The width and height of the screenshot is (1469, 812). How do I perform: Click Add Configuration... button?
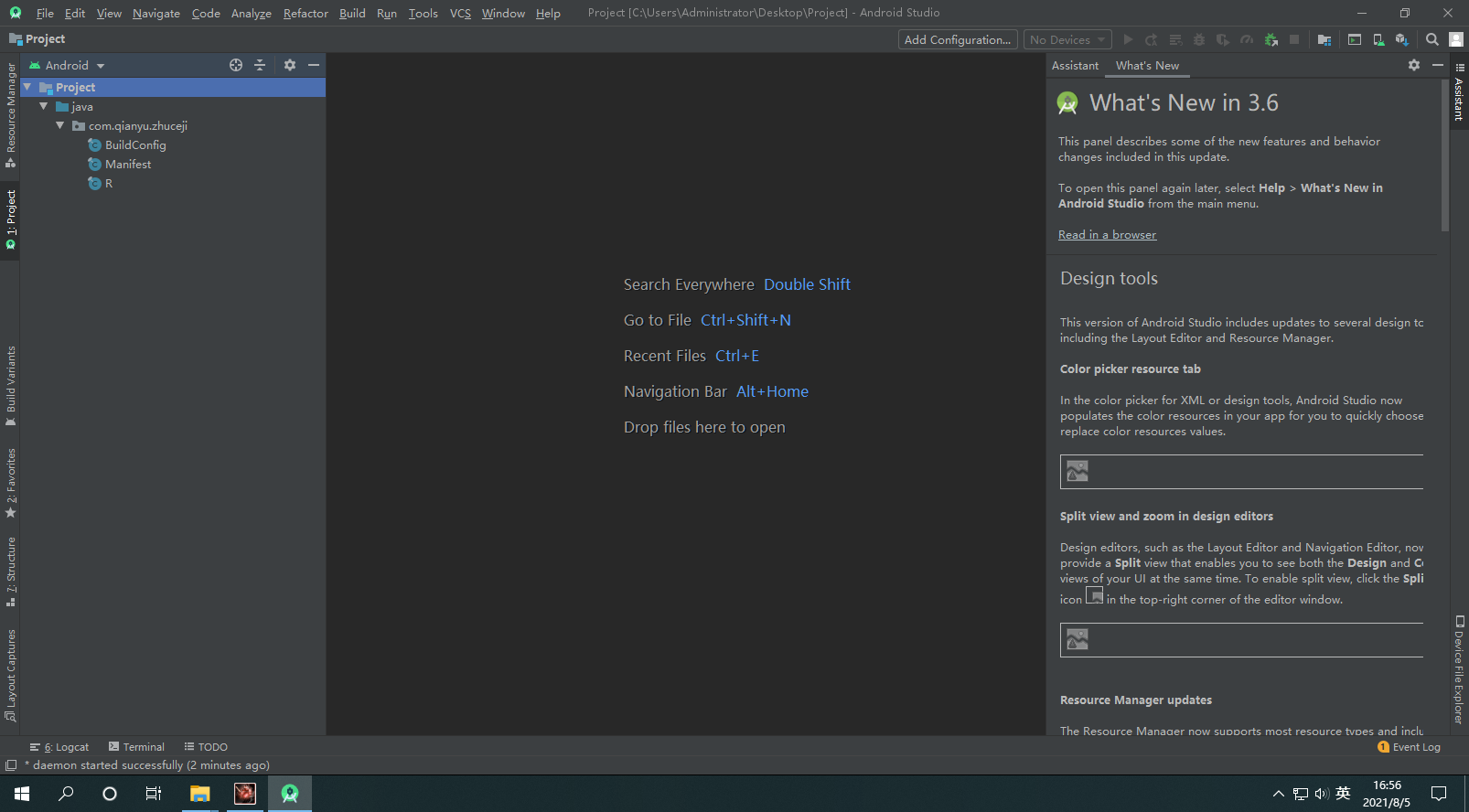958,39
